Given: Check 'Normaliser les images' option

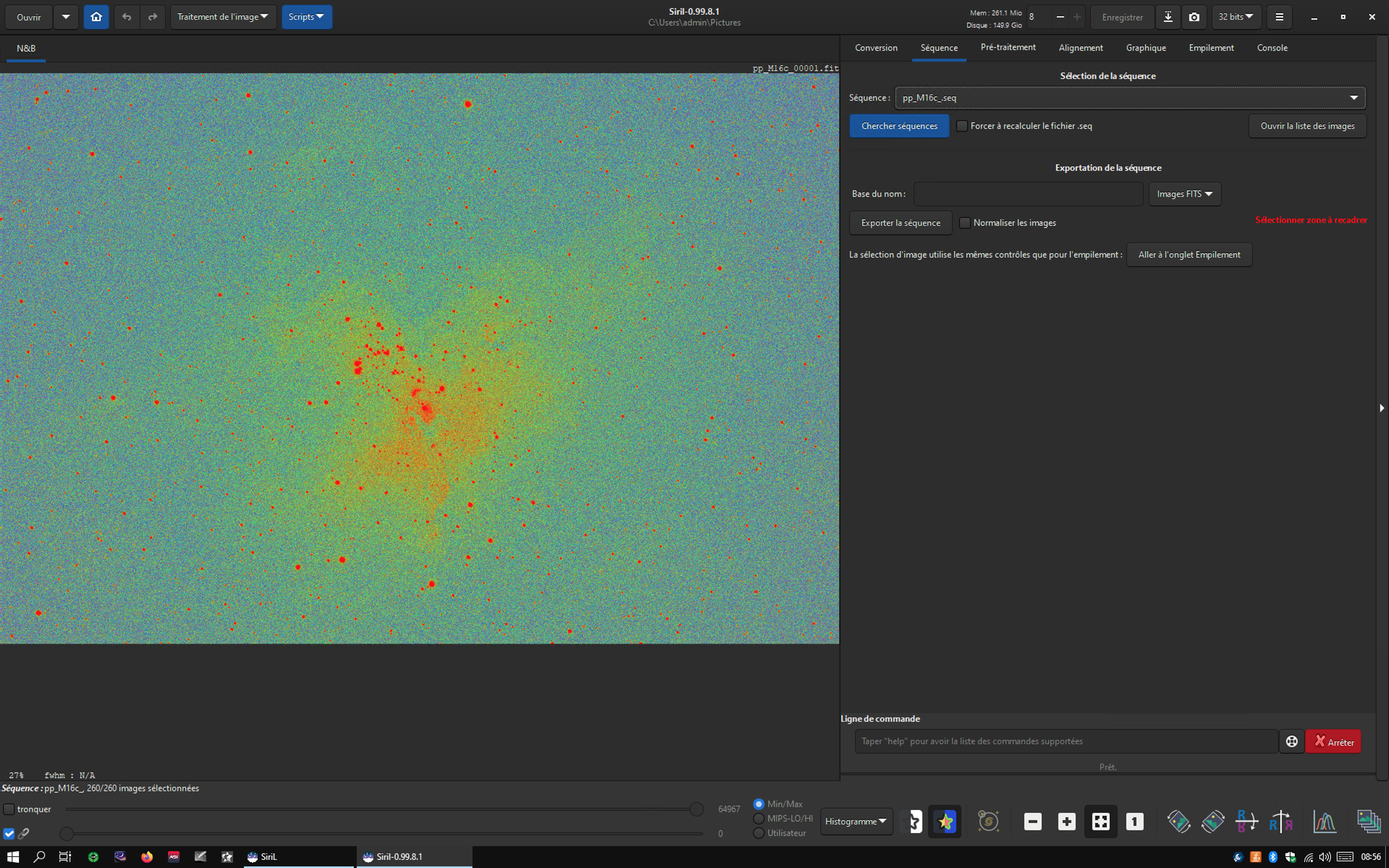Looking at the screenshot, I should click(965, 223).
